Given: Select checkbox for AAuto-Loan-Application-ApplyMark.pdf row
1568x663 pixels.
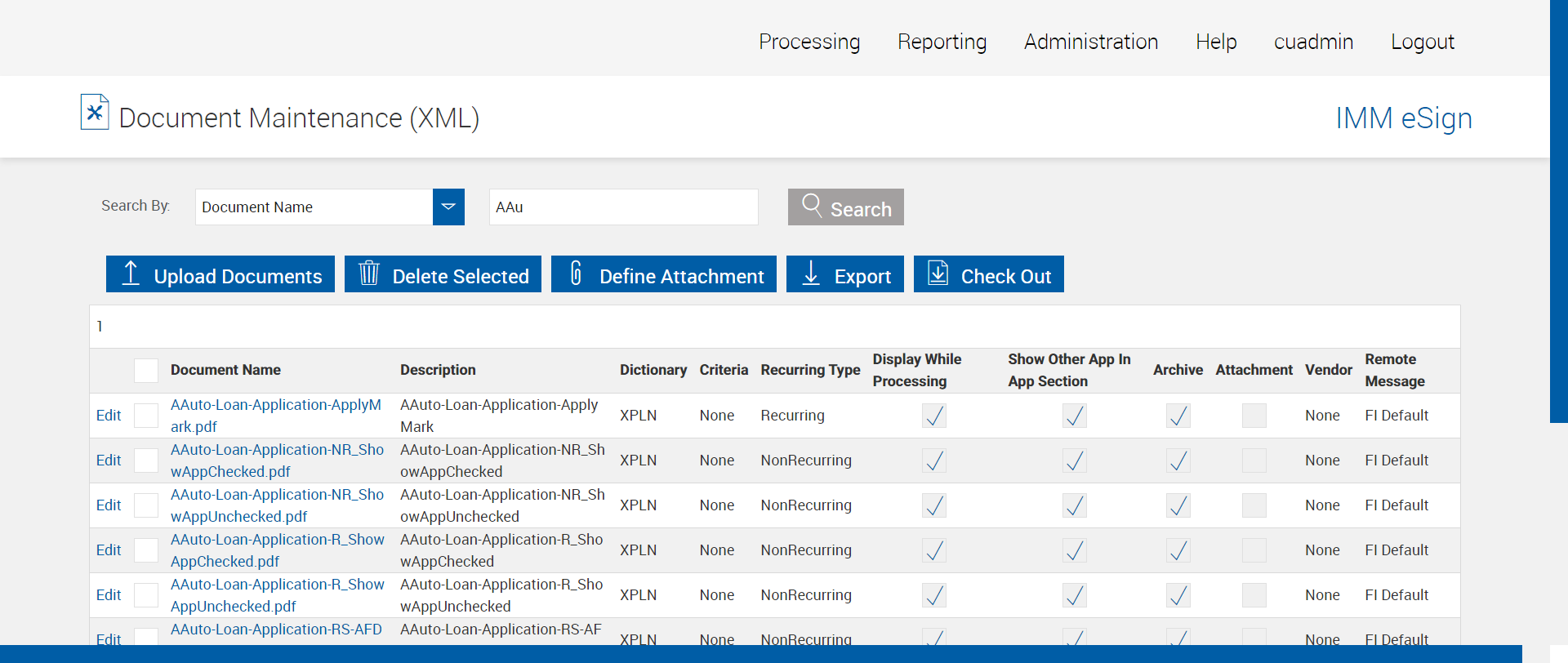Looking at the screenshot, I should click(146, 416).
